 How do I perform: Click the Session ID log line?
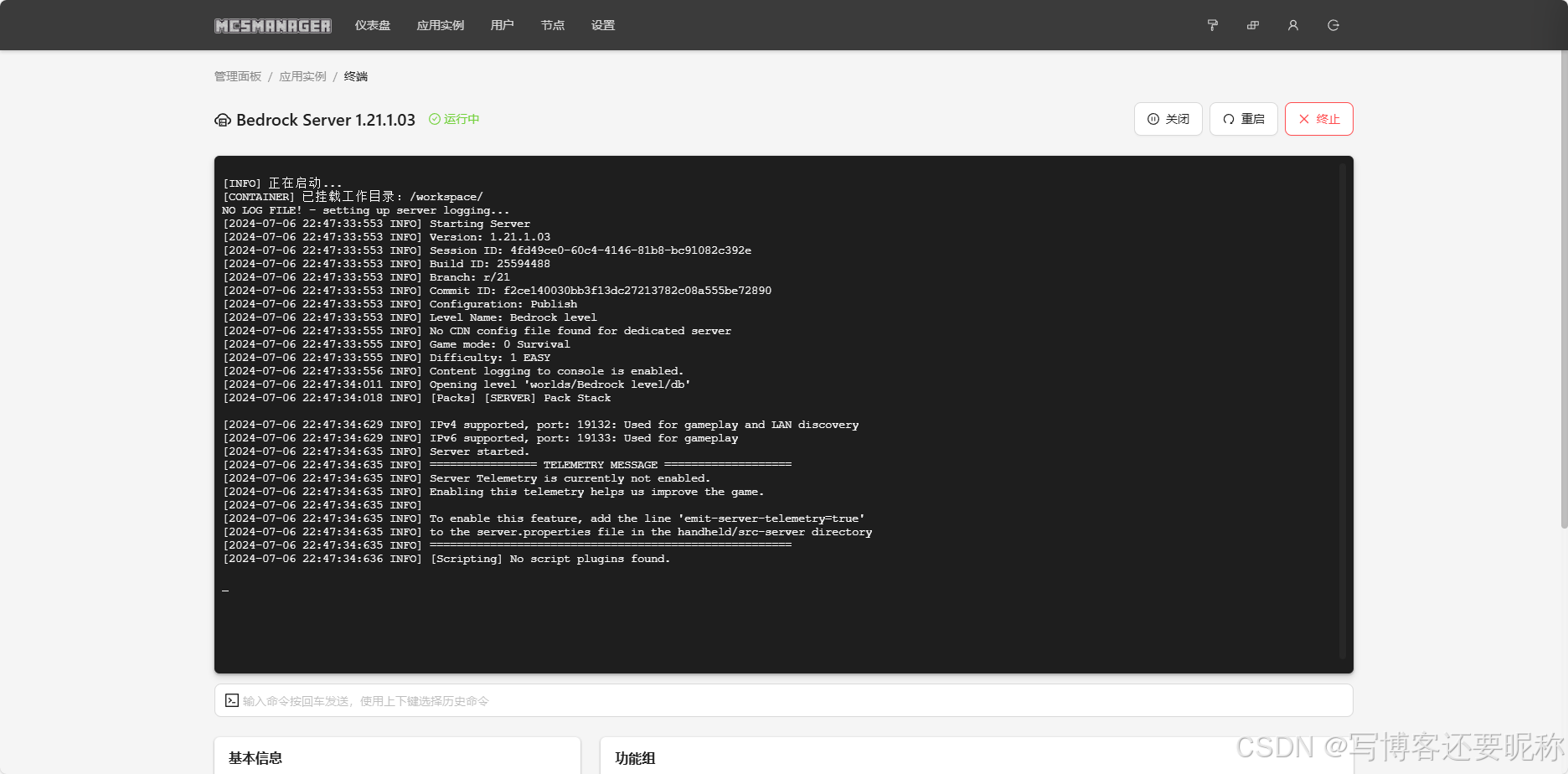point(487,250)
